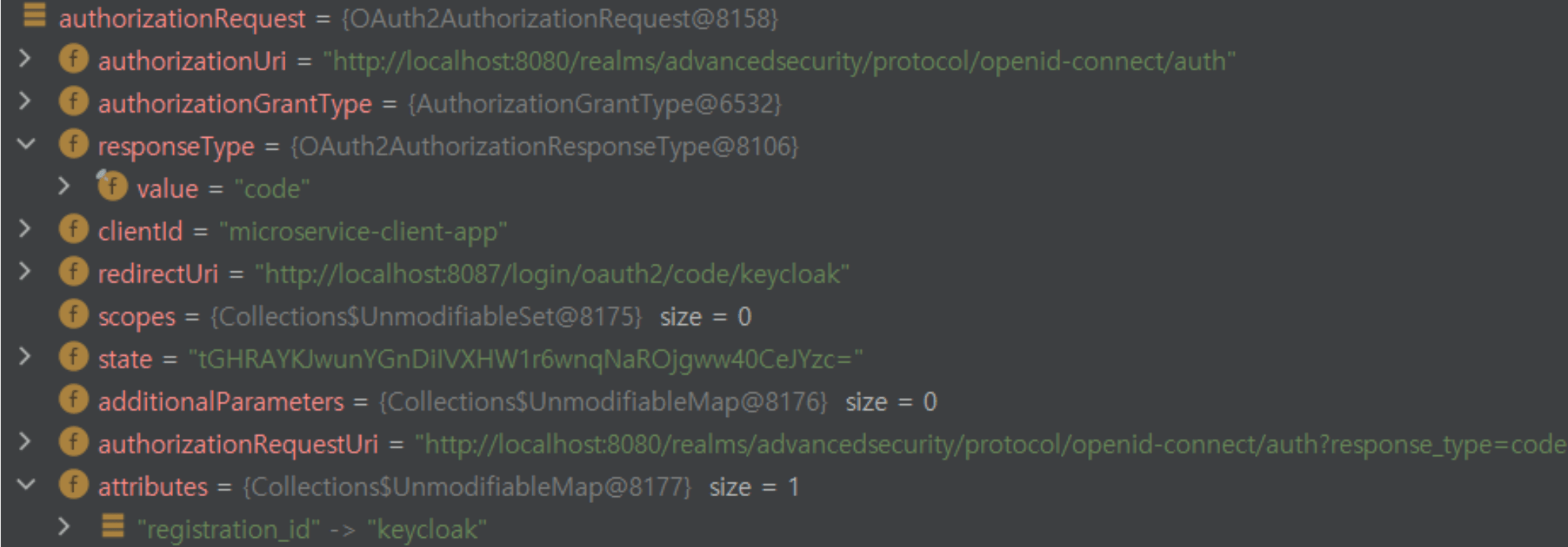
Task: Click the redirectUri keycloak URL value
Action: coord(552,274)
